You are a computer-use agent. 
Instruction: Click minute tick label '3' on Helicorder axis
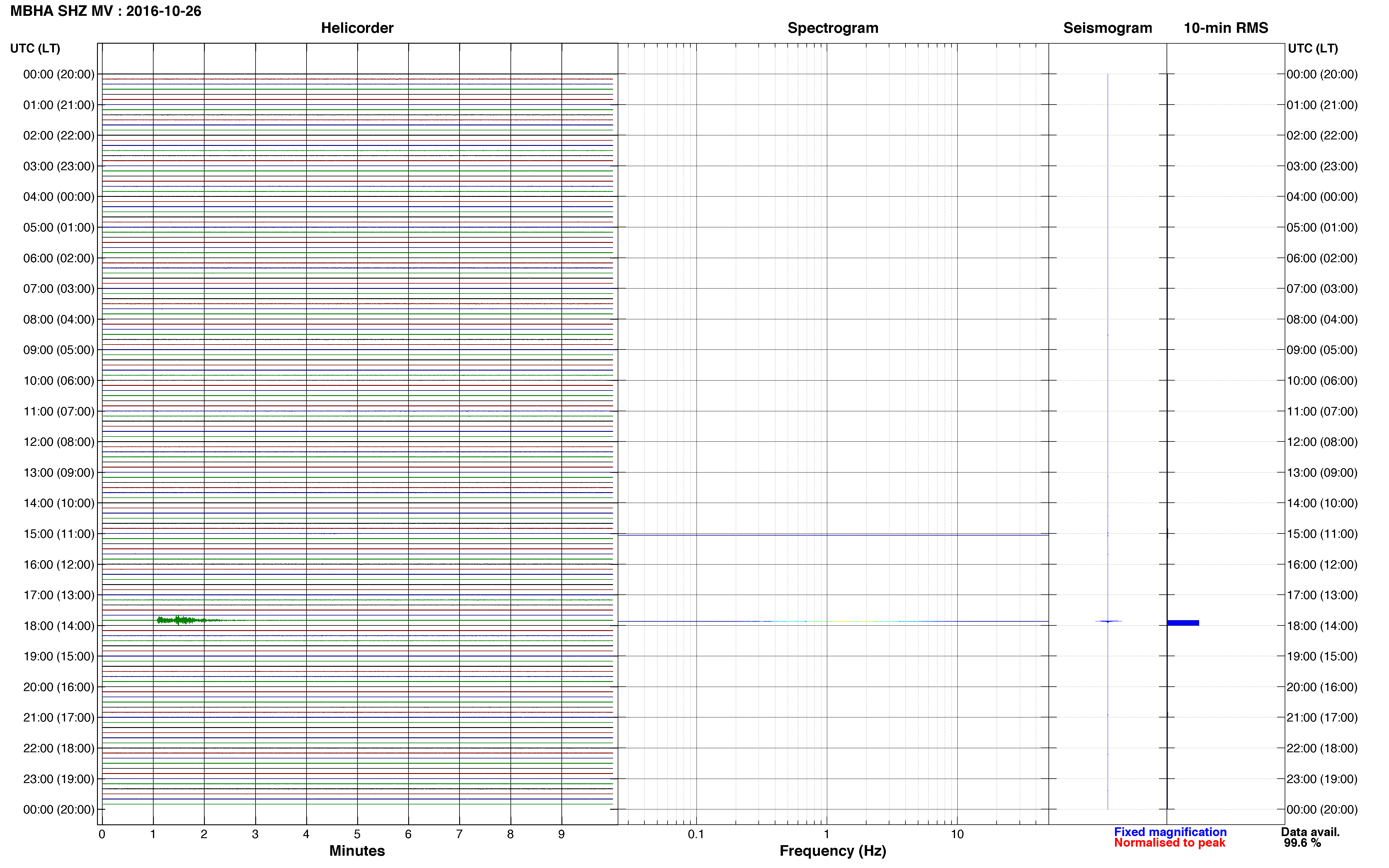point(255,834)
